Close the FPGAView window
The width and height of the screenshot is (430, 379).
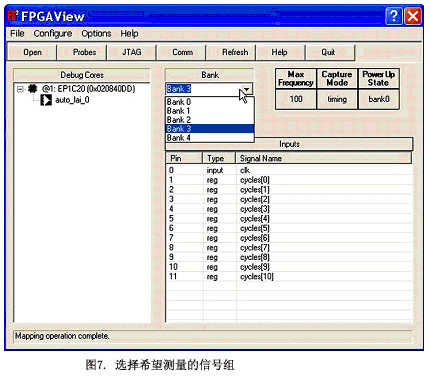[413, 16]
